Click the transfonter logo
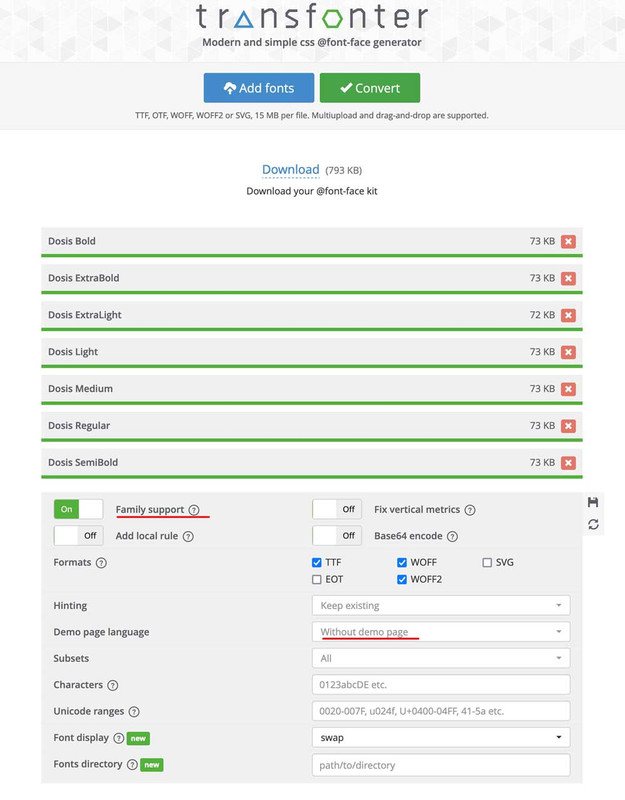This screenshot has width=625, height=800. pos(312,16)
